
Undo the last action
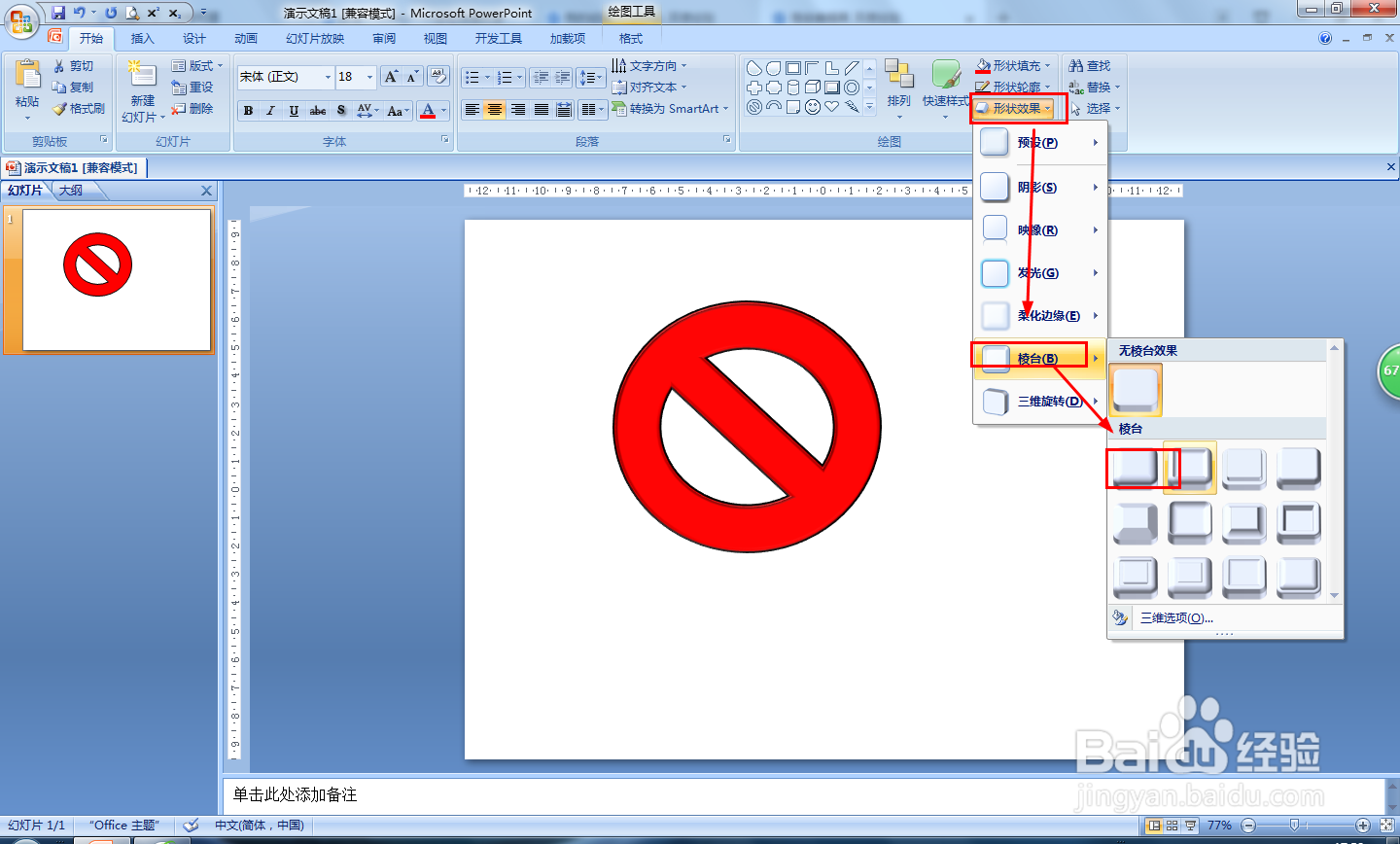80,13
